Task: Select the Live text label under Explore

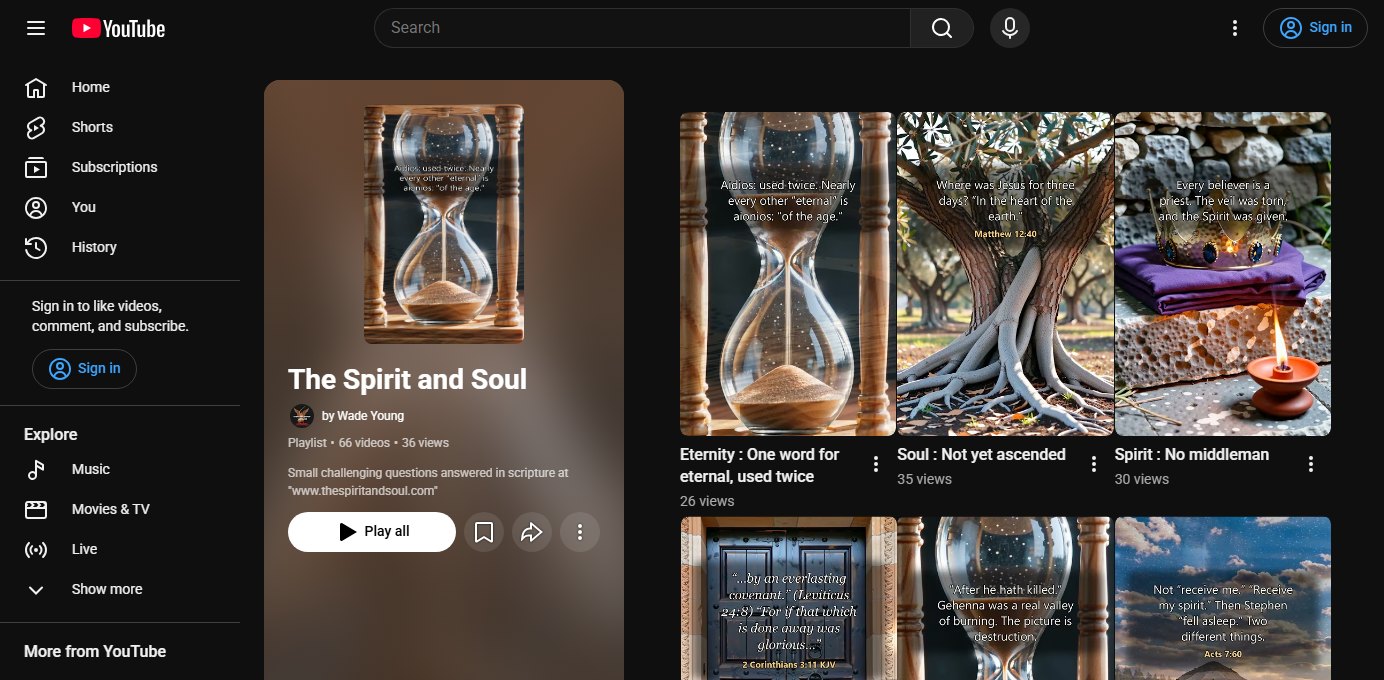Action: [x=85, y=549]
